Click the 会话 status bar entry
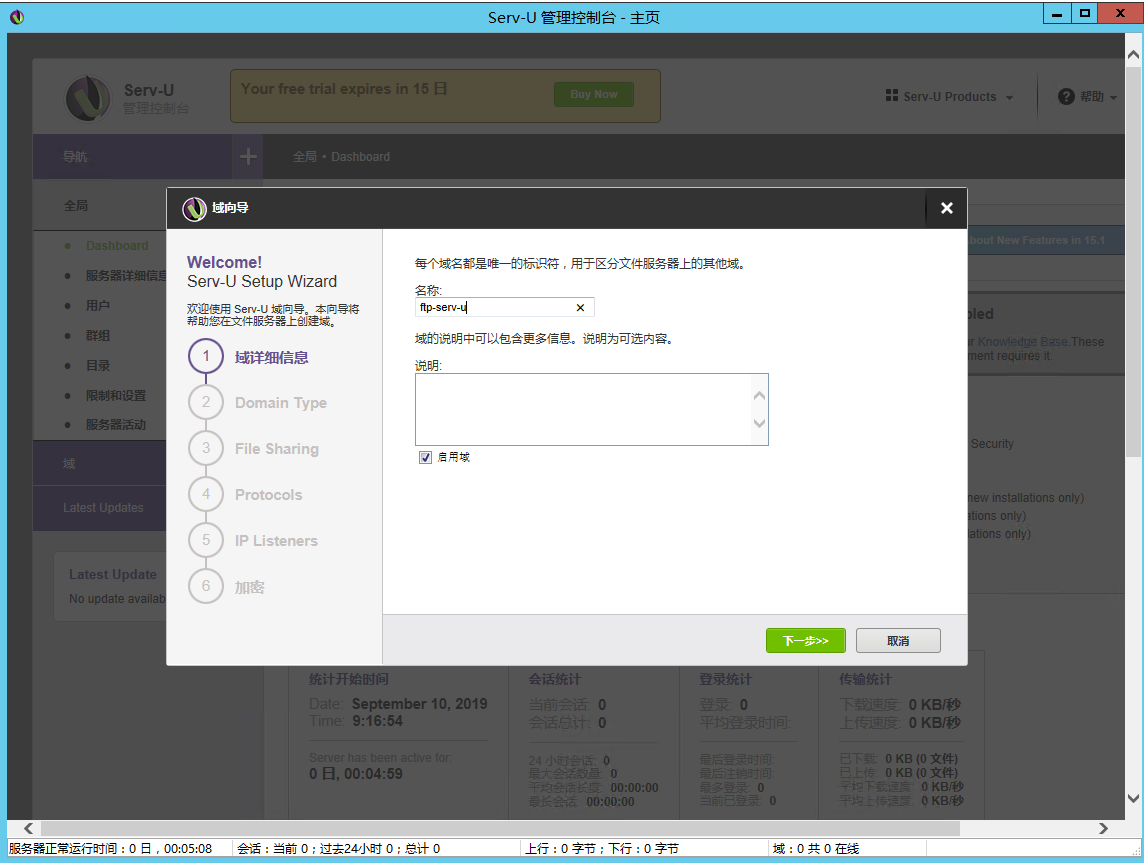The width and height of the screenshot is (1144, 863). point(339,848)
